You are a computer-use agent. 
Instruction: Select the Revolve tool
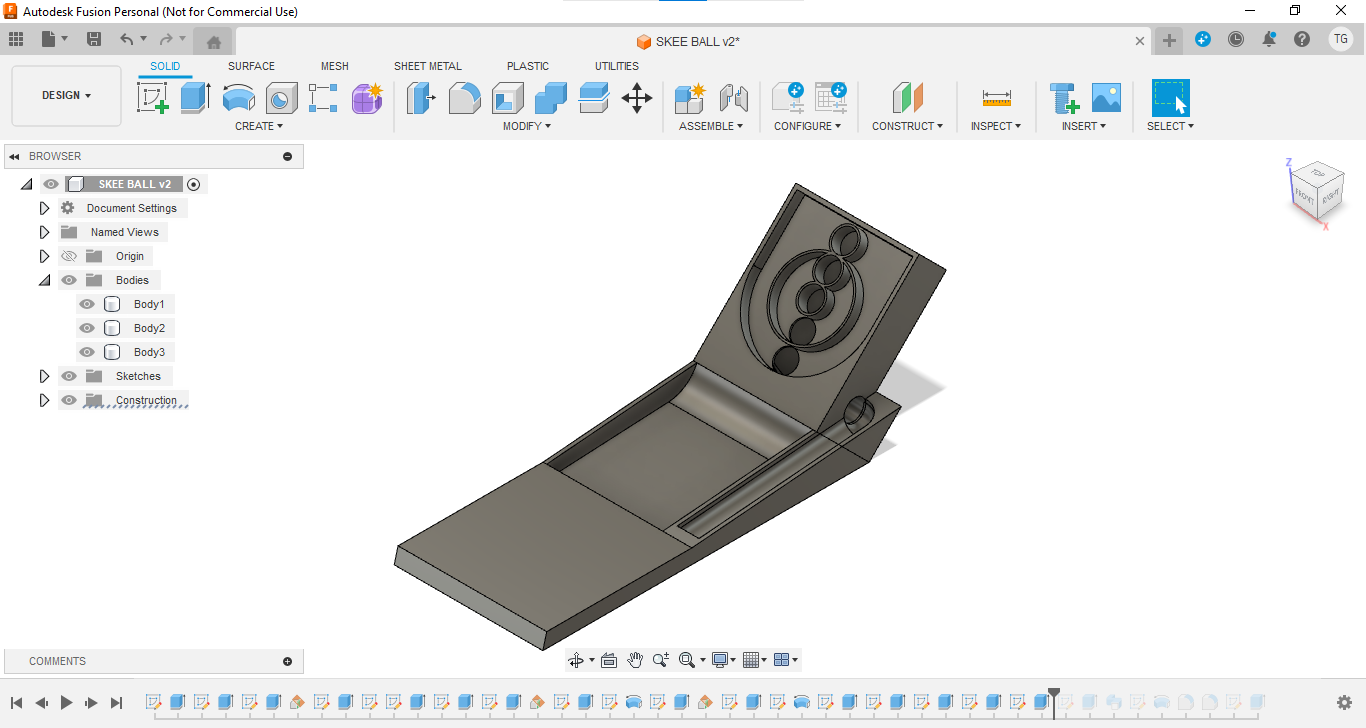click(x=238, y=98)
